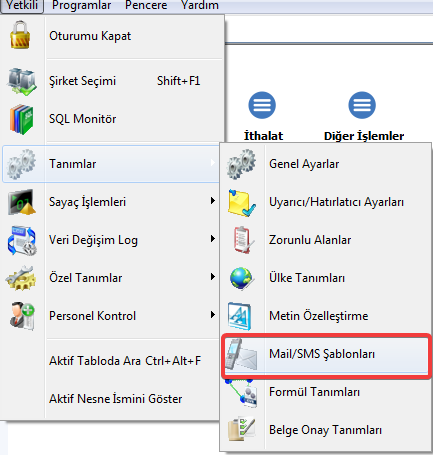Click the padlock icon for Oturumu Kapat
433x455 pixels.
click(20, 35)
